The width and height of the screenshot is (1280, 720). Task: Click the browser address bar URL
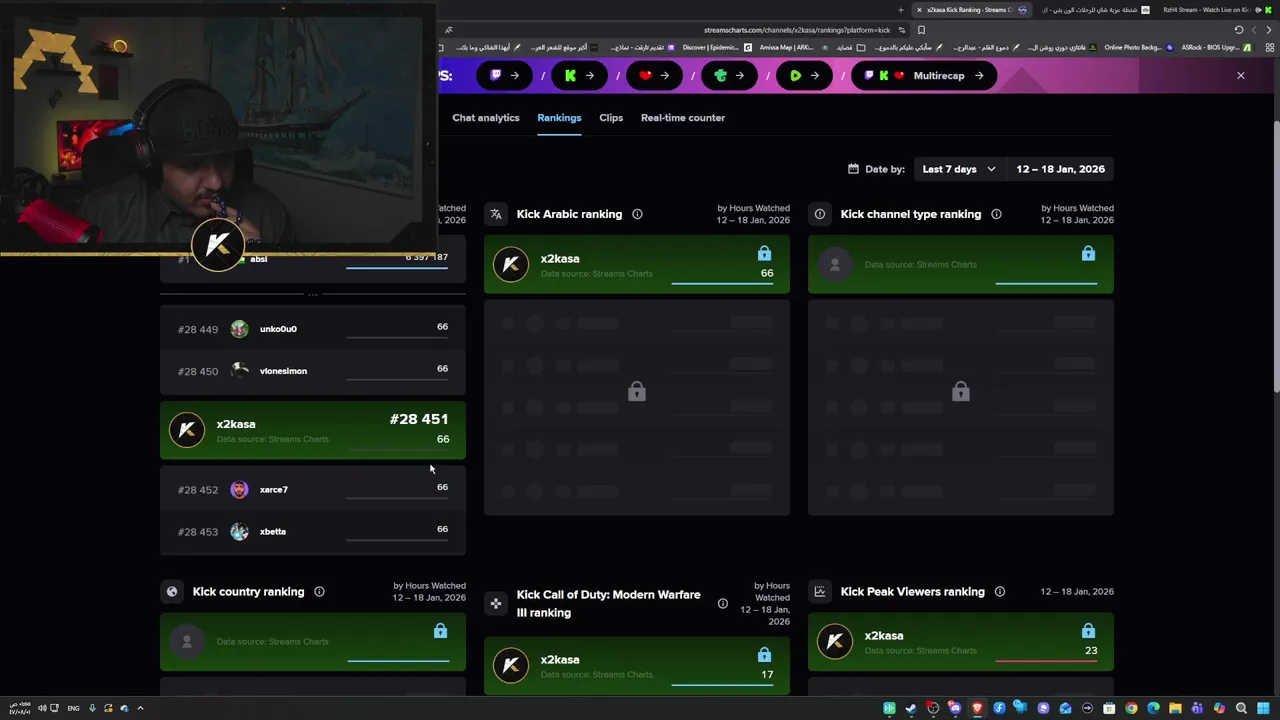796,30
